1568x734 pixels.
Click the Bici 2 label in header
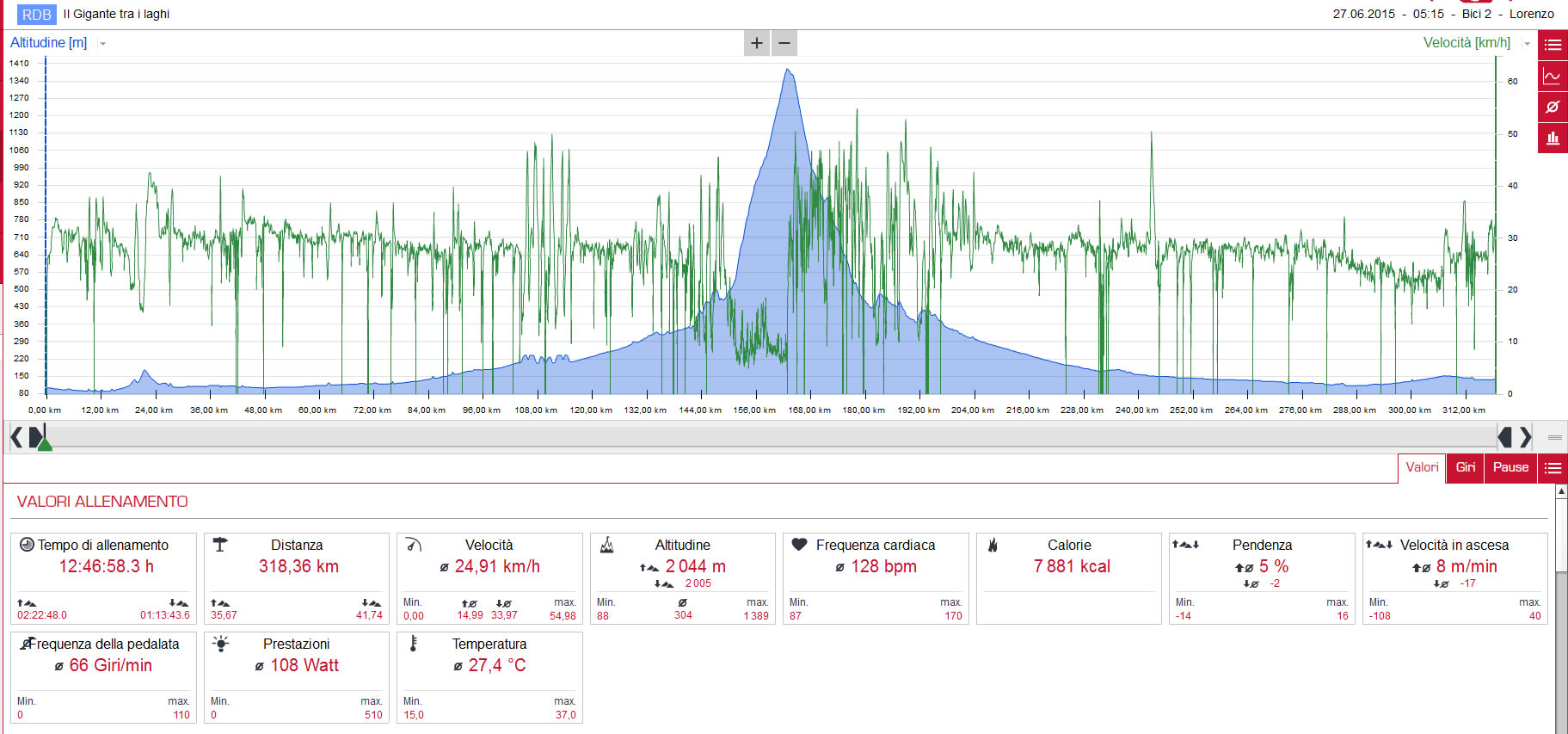[x=1477, y=14]
